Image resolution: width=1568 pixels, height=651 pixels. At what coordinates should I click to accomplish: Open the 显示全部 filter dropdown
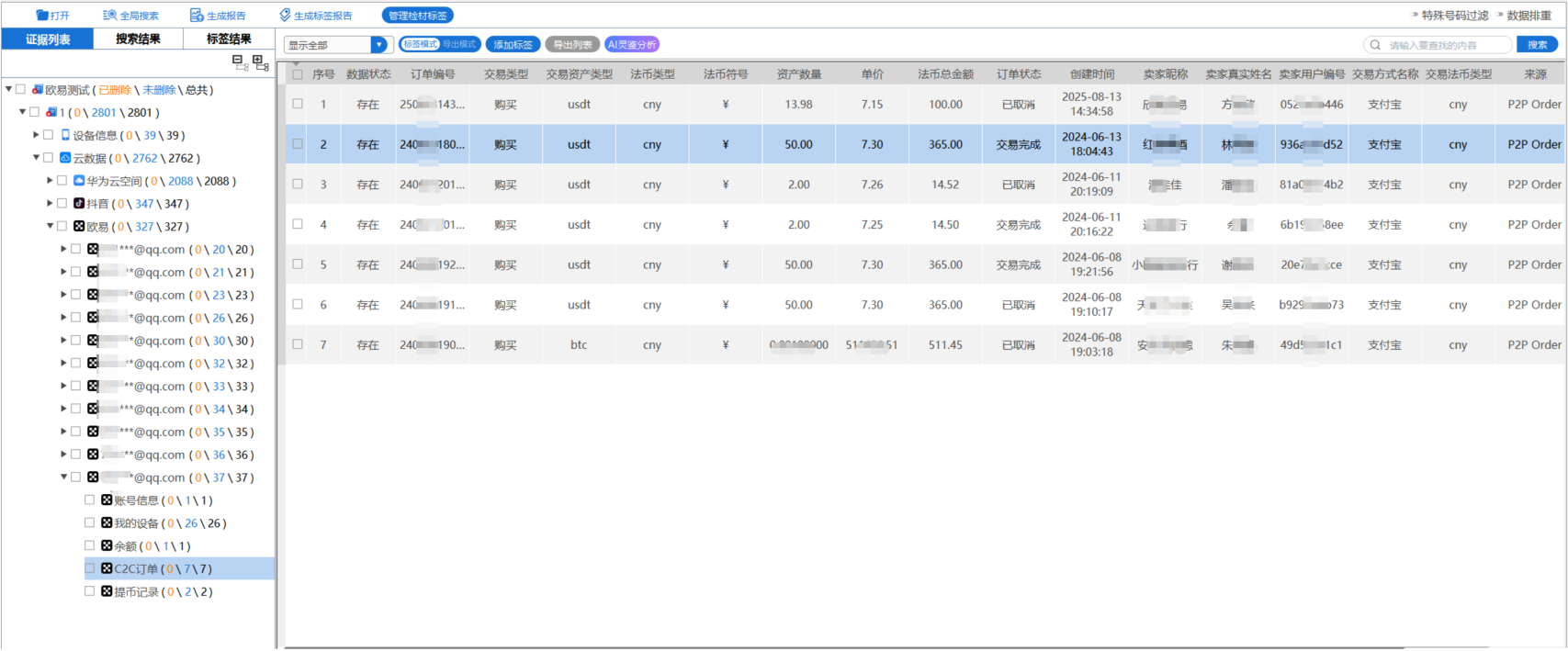(378, 45)
